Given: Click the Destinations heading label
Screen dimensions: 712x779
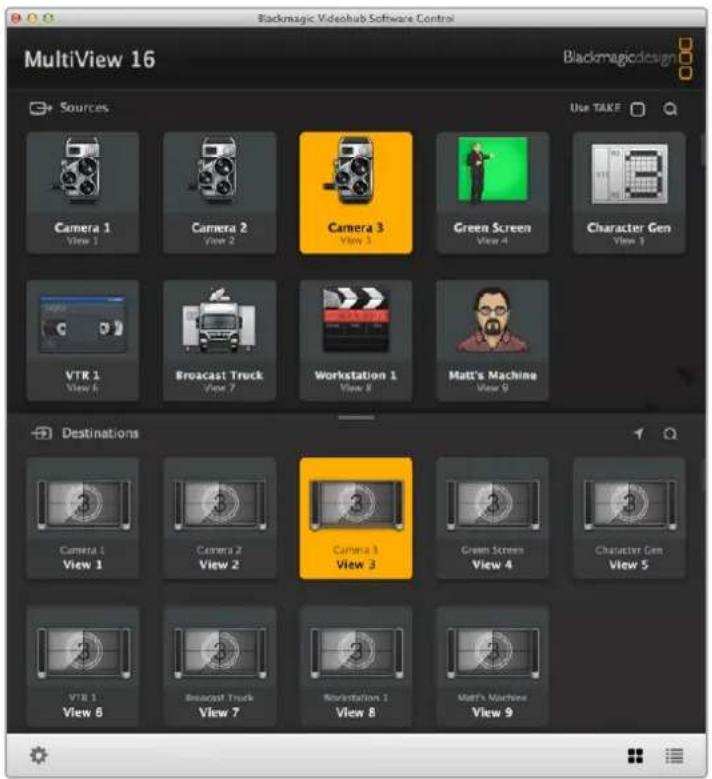Looking at the screenshot, I should pos(100,433).
